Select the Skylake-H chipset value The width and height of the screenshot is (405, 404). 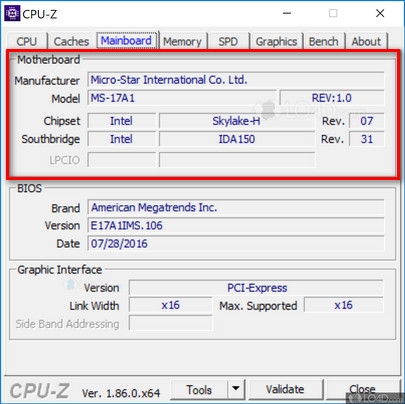237,121
